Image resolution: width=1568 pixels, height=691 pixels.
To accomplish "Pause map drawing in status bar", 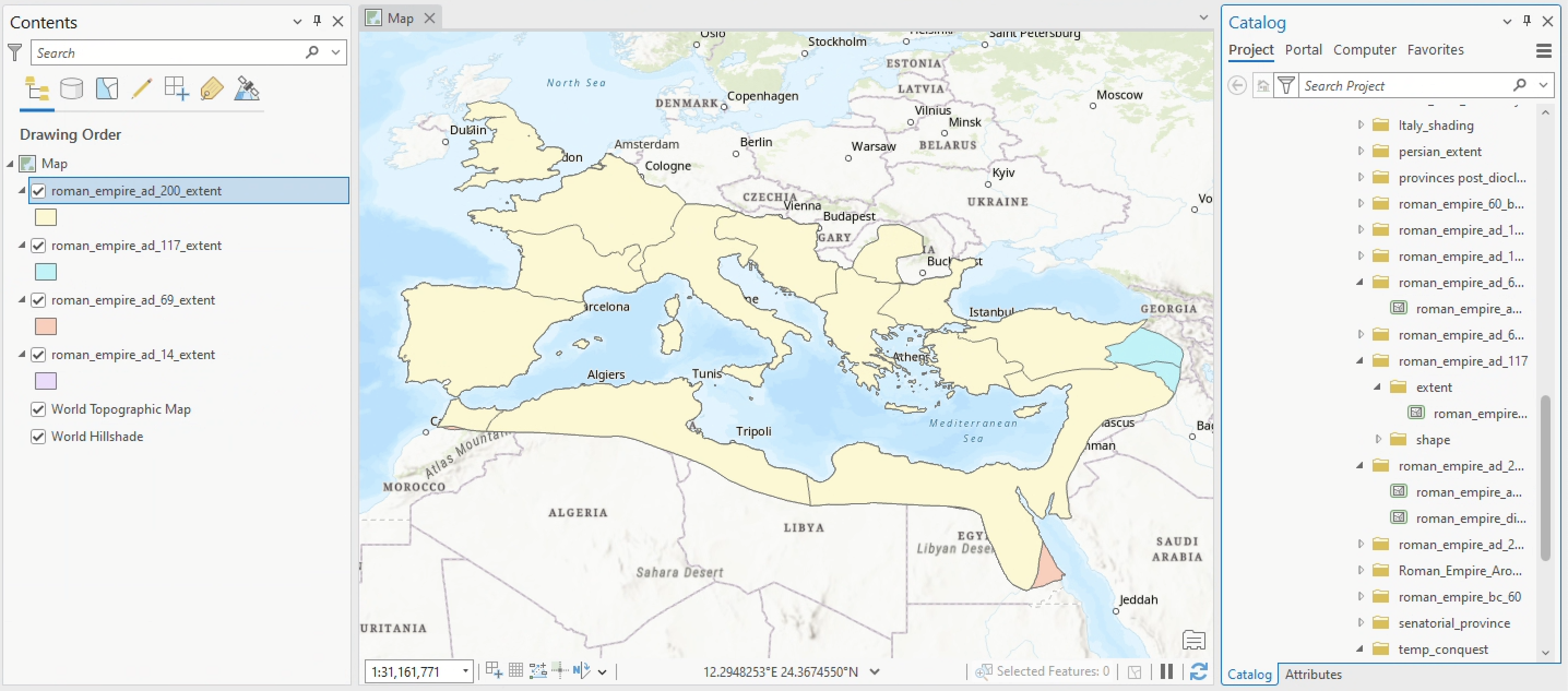I will tap(1166, 671).
